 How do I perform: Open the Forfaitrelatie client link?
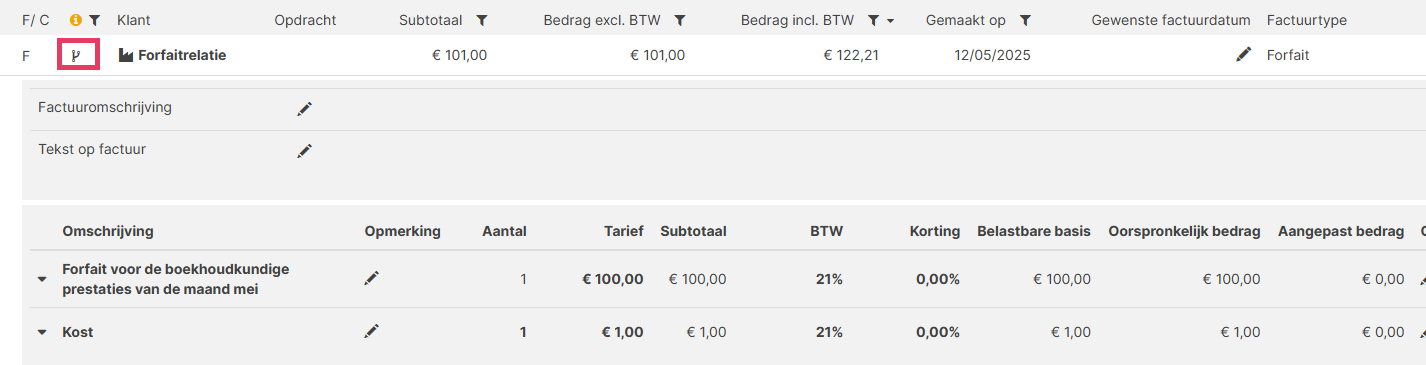coord(182,56)
